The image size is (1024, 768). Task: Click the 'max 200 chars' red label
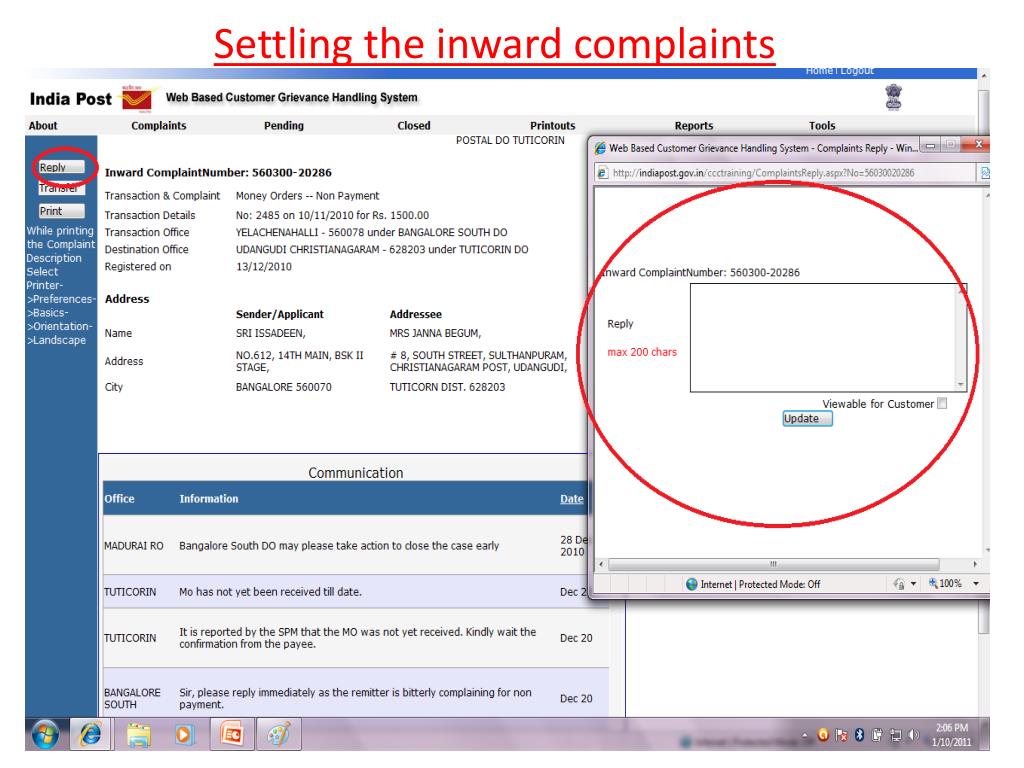pyautogui.click(x=642, y=352)
